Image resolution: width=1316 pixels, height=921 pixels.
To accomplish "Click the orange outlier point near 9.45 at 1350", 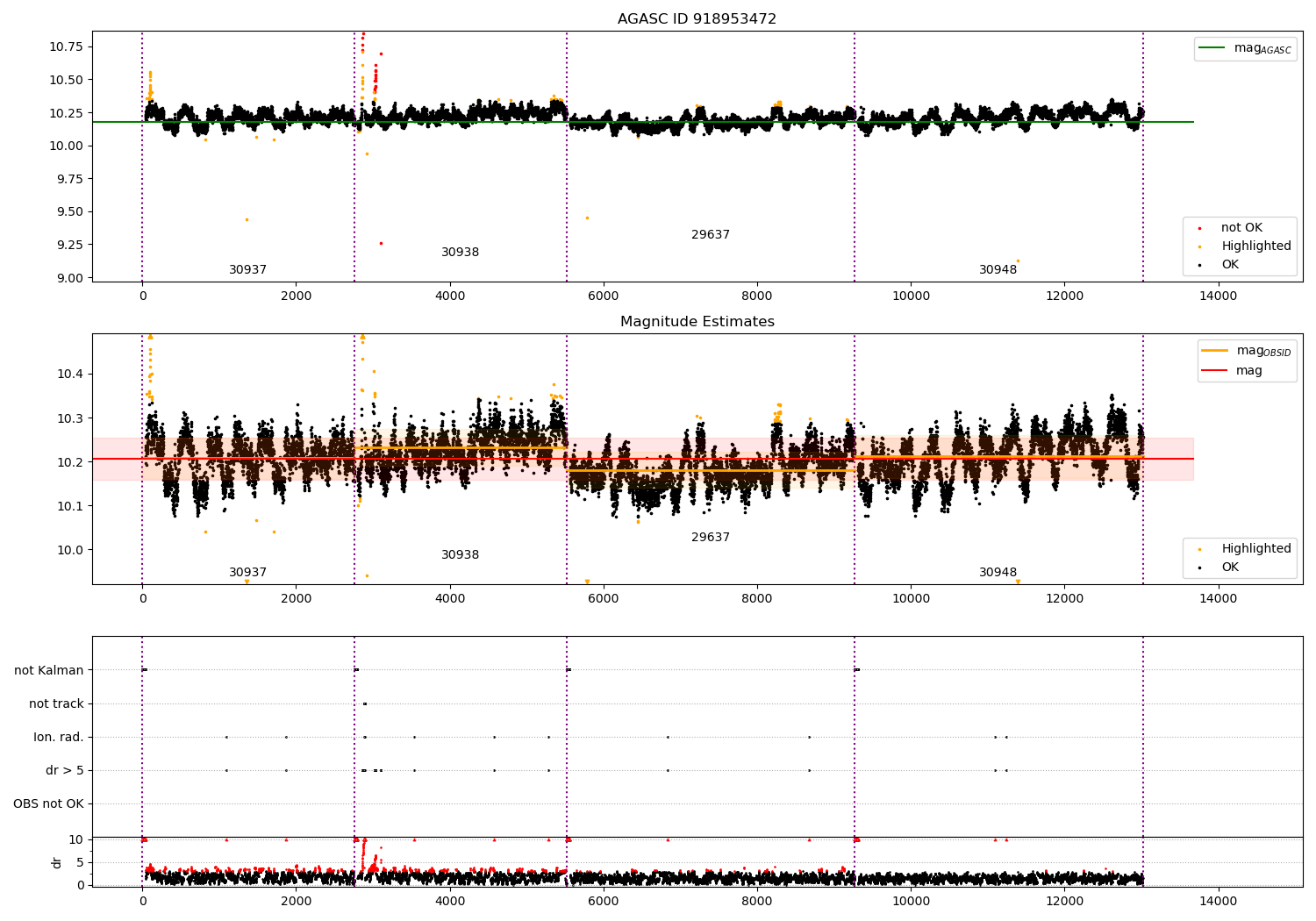I will coord(247,219).
